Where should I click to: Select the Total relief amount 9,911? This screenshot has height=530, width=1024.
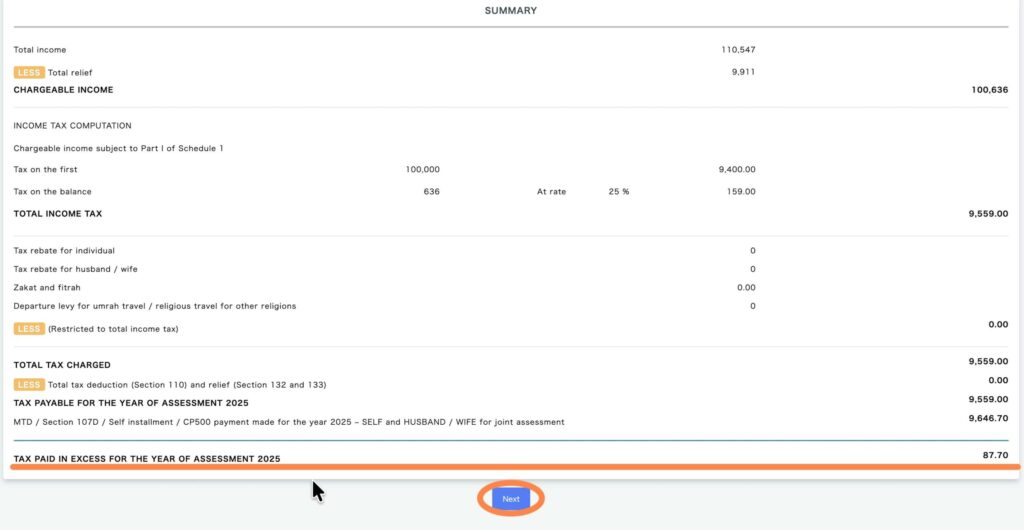tap(743, 72)
